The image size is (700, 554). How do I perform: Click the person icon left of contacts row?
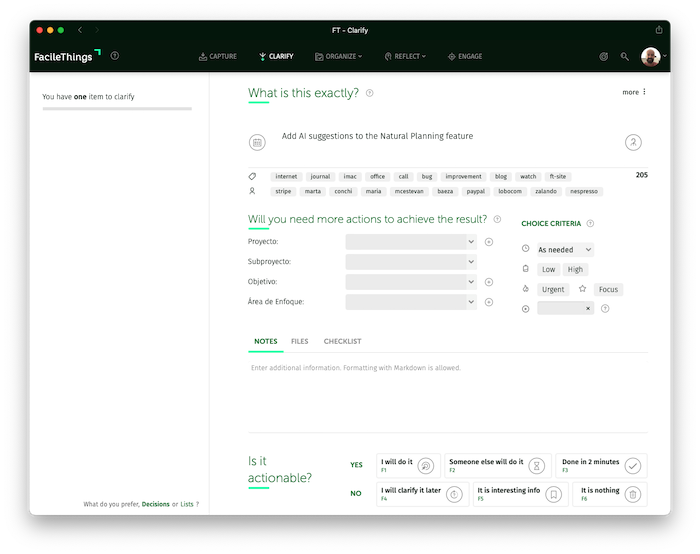252,191
